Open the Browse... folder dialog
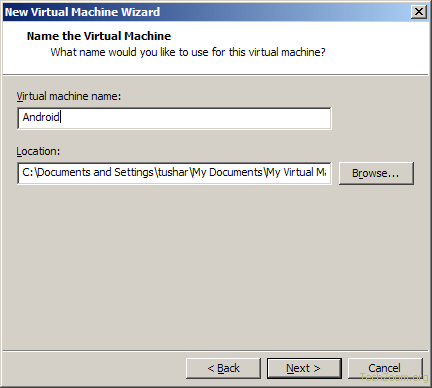The image size is (432, 388). (376, 173)
